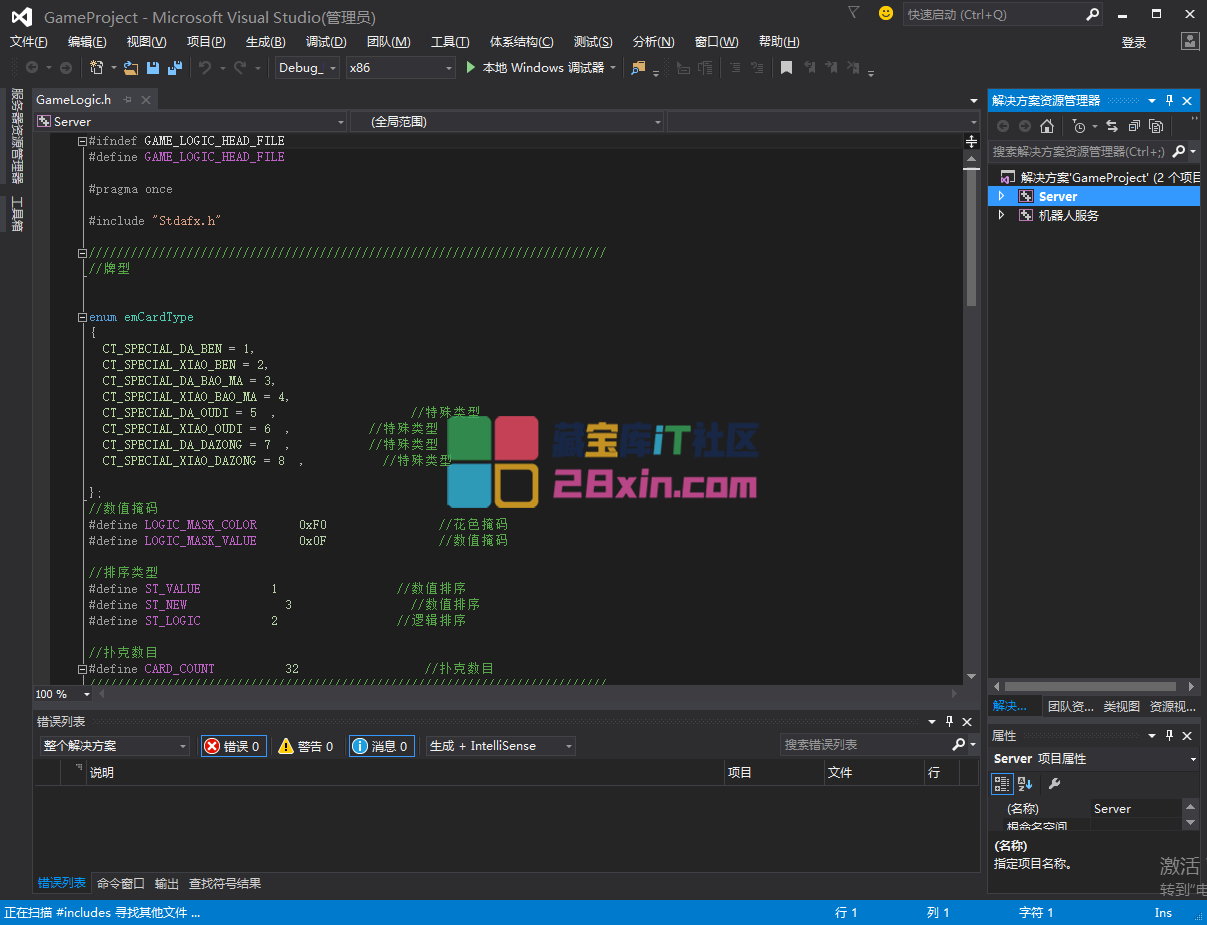
Task: Click the feedback smiley face icon
Action: click(x=885, y=13)
